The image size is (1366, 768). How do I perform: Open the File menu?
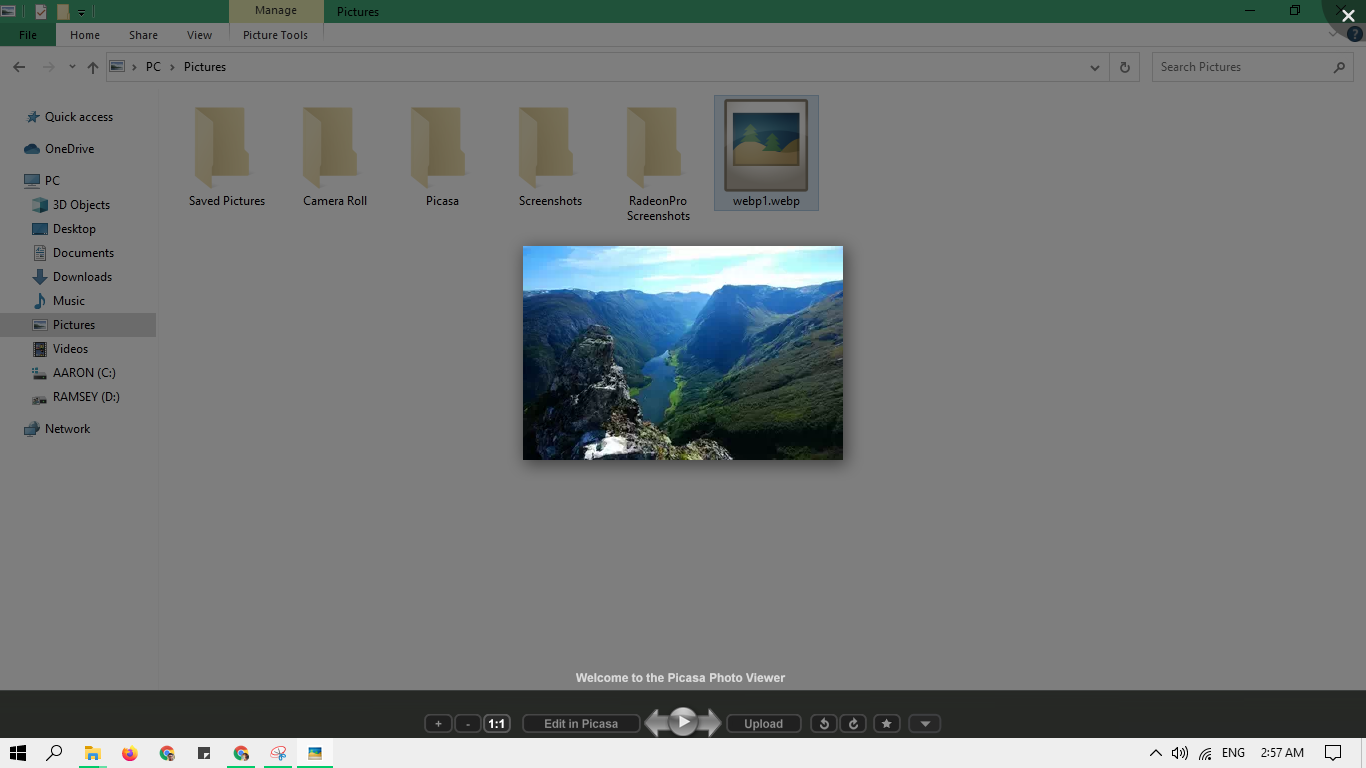coord(28,35)
